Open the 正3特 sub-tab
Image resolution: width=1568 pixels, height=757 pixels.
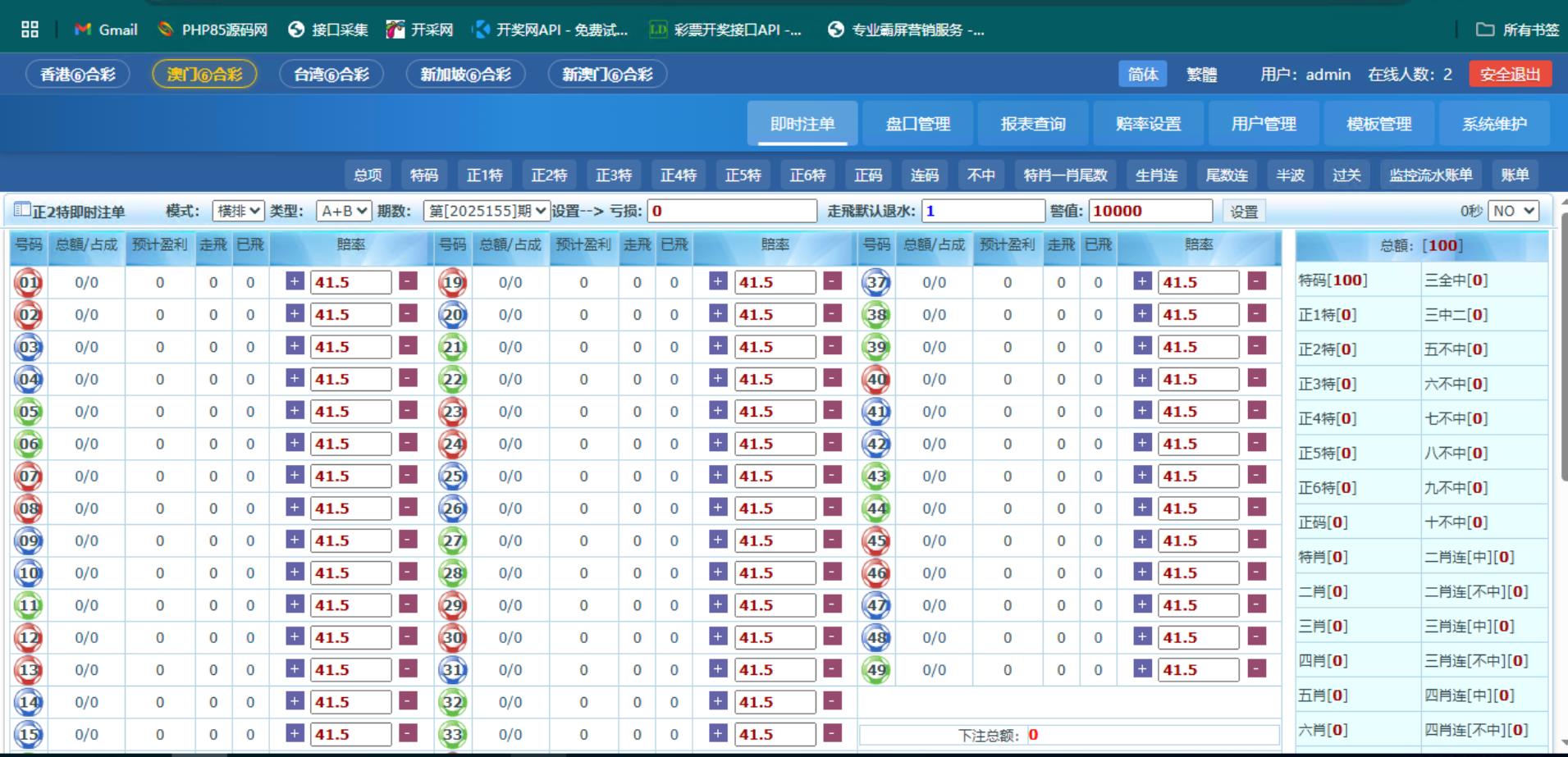[x=613, y=175]
